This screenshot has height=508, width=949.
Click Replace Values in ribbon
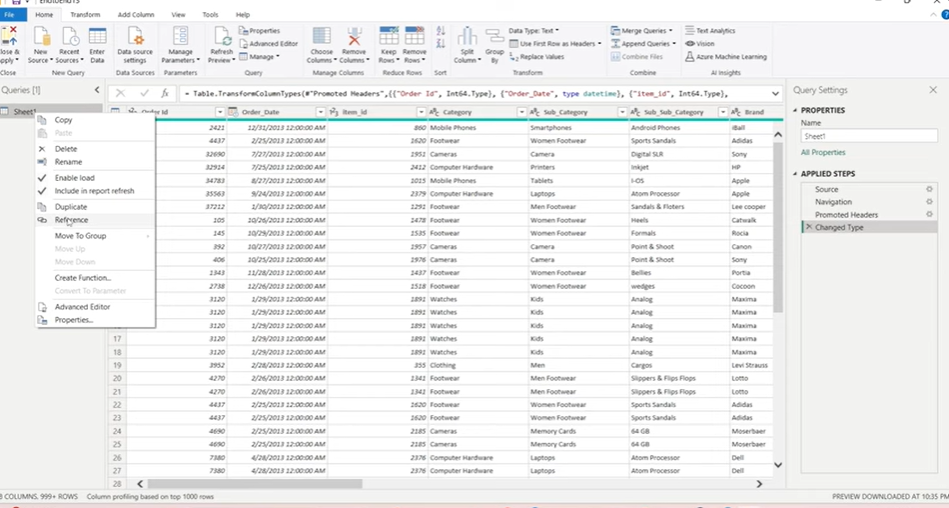click(x=537, y=57)
